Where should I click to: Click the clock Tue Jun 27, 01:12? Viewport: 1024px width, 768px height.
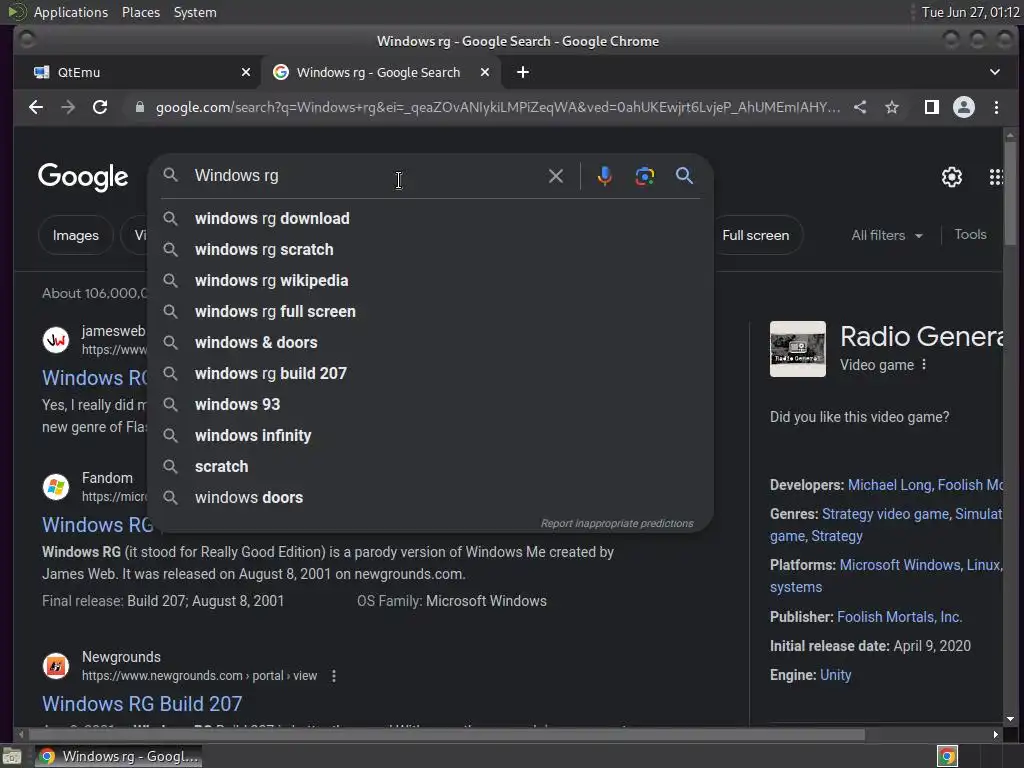point(970,12)
